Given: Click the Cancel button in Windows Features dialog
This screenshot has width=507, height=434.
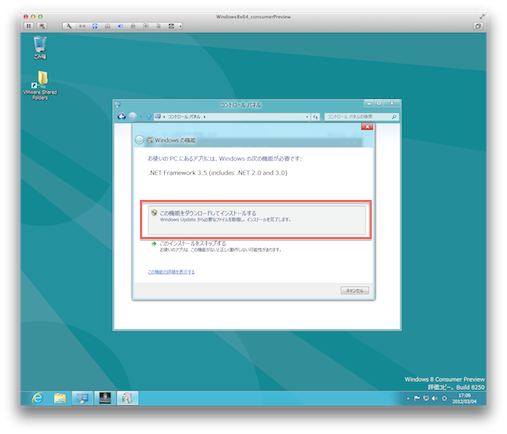Looking at the screenshot, I should (x=354, y=290).
